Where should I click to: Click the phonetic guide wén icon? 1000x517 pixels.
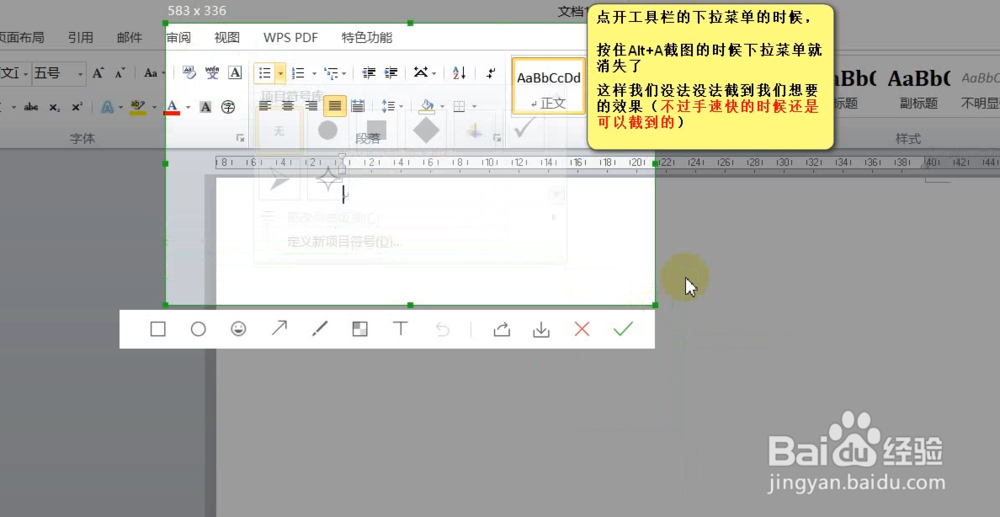[212, 73]
